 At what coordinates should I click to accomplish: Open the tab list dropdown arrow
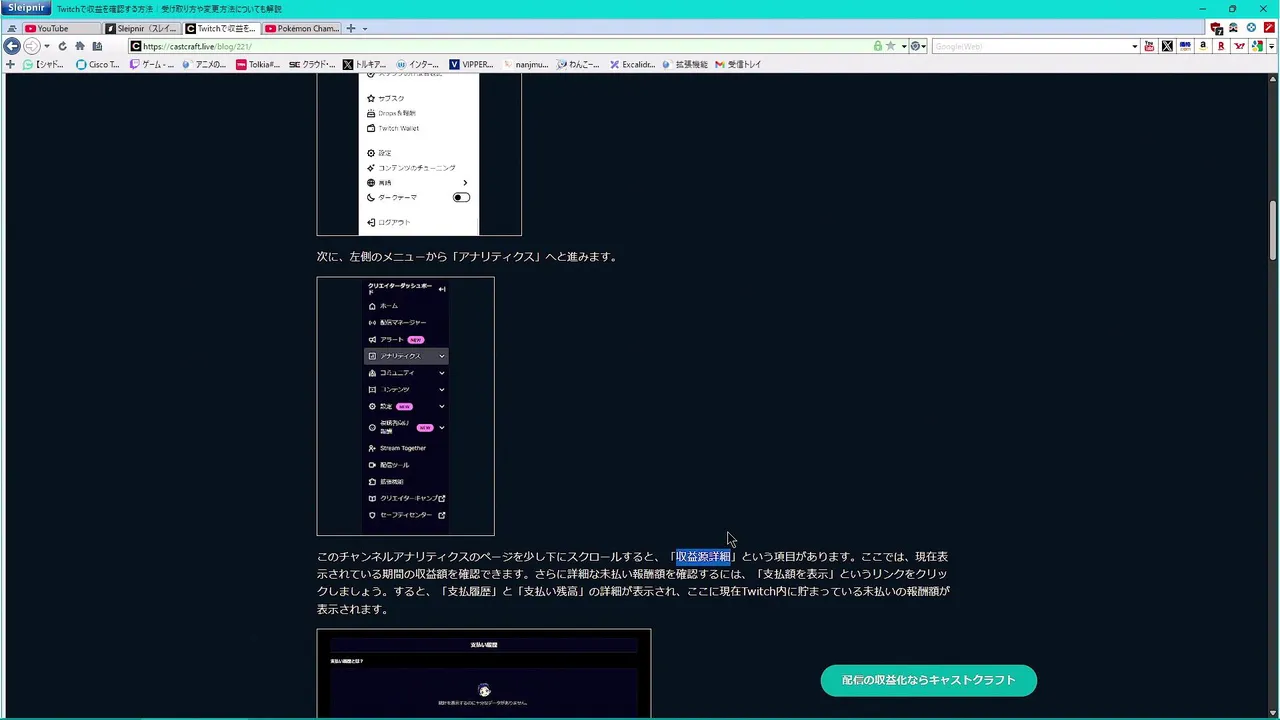[x=364, y=28]
